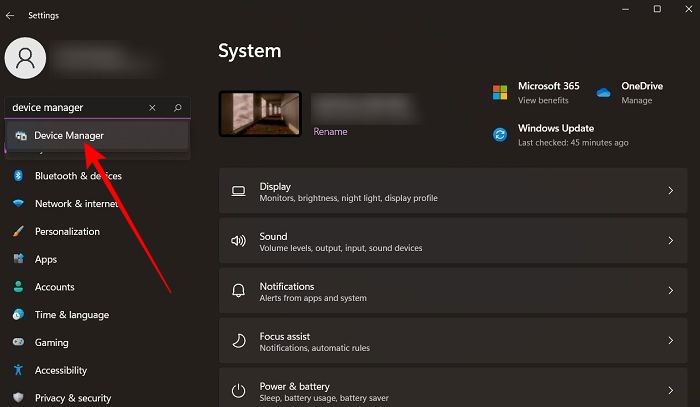Click the search magnifier icon
700x407 pixels.
pos(178,108)
